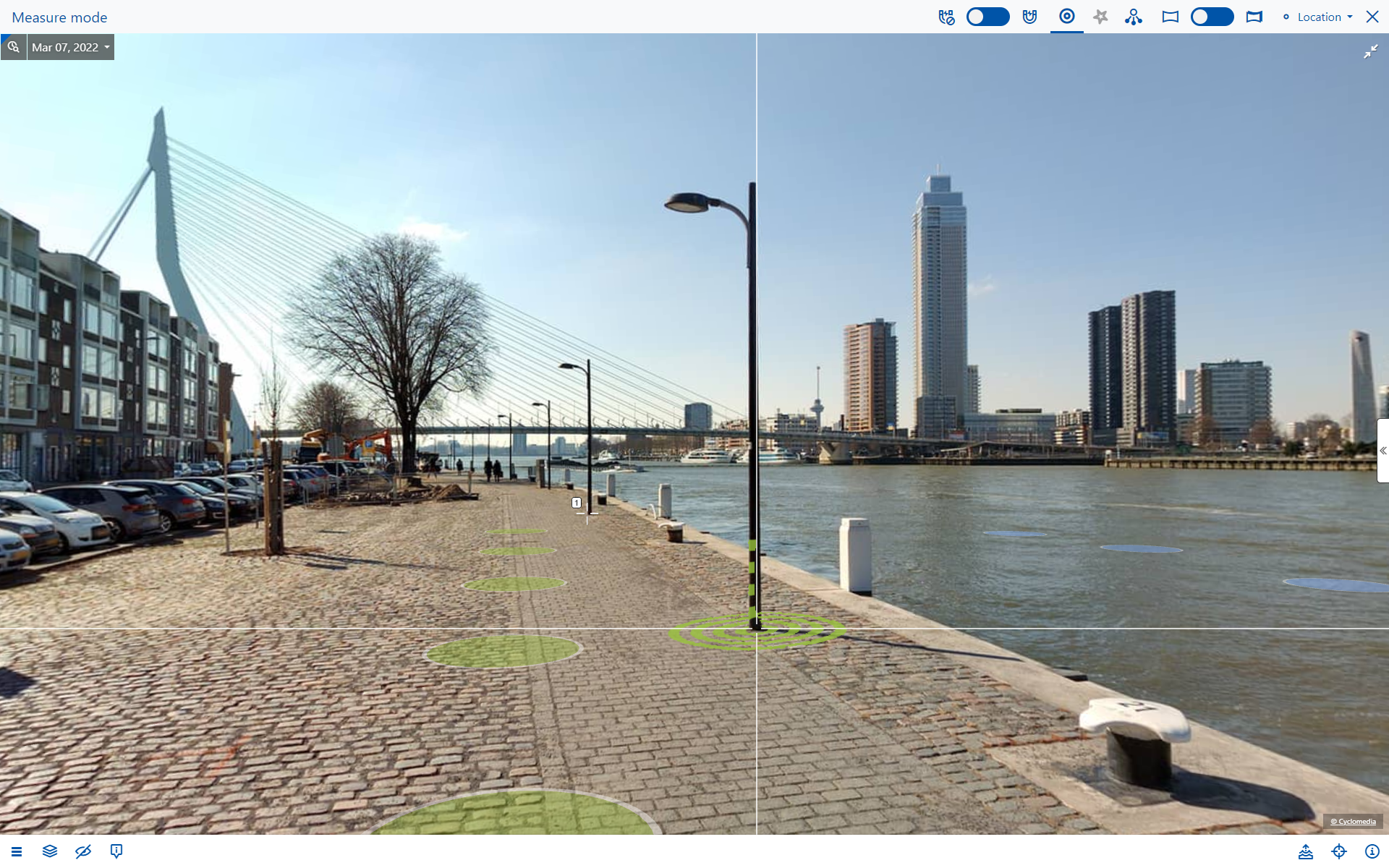Click the zoom search button beside date
This screenshot has height=868, width=1389.
pos(13,47)
